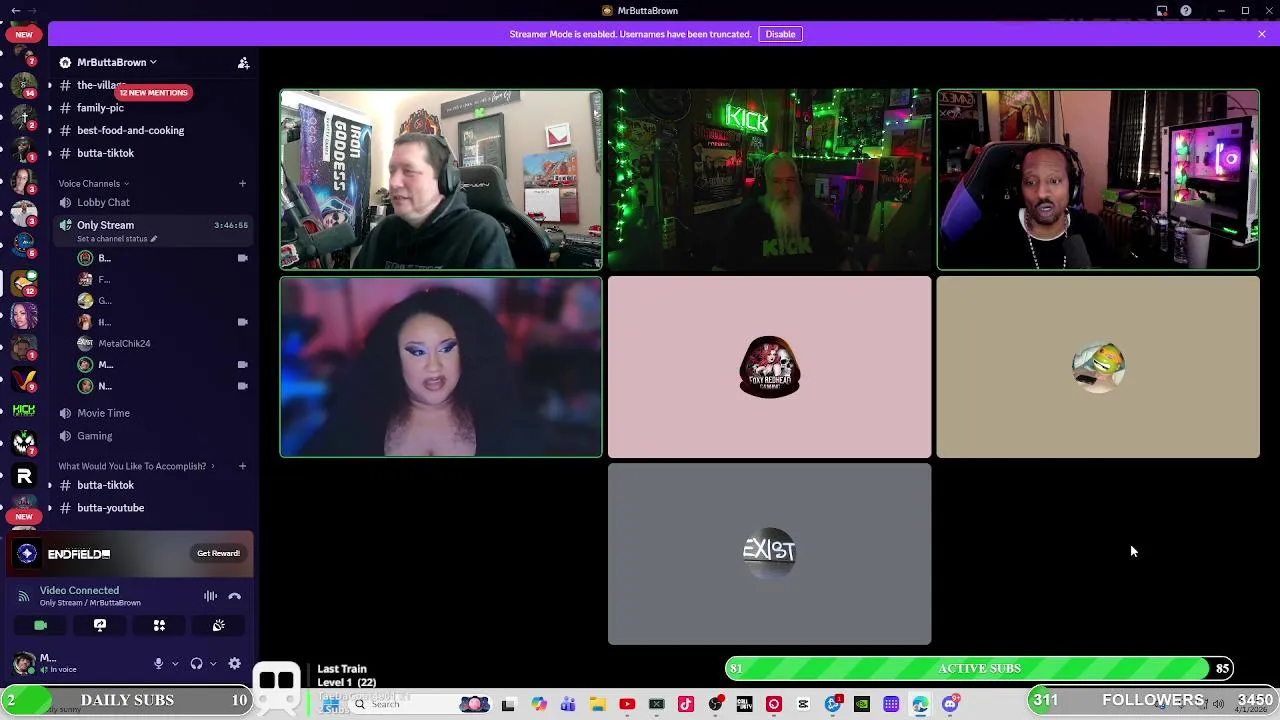1280x720 pixels.
Task: Join the Movie Time voice channel
Action: pos(103,413)
